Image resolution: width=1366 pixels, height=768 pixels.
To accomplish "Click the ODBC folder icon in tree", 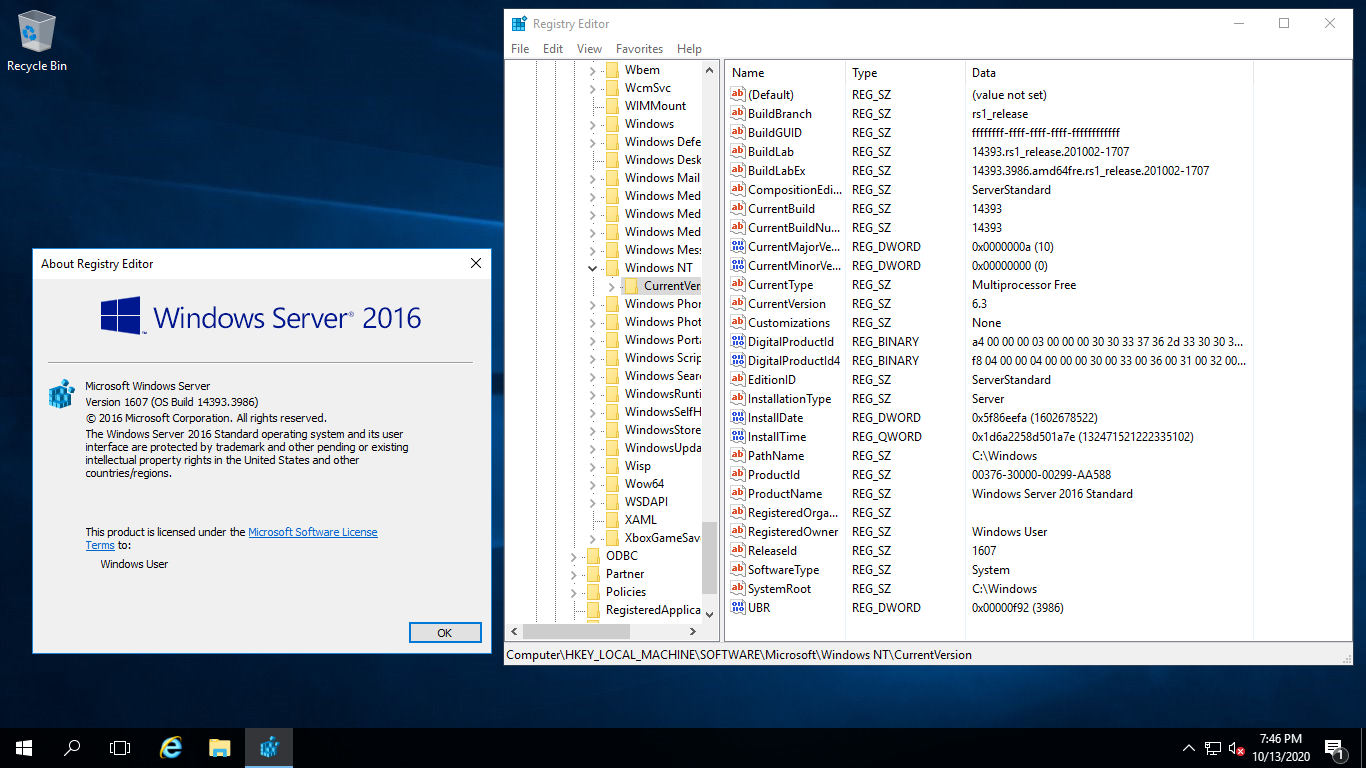I will (x=592, y=556).
